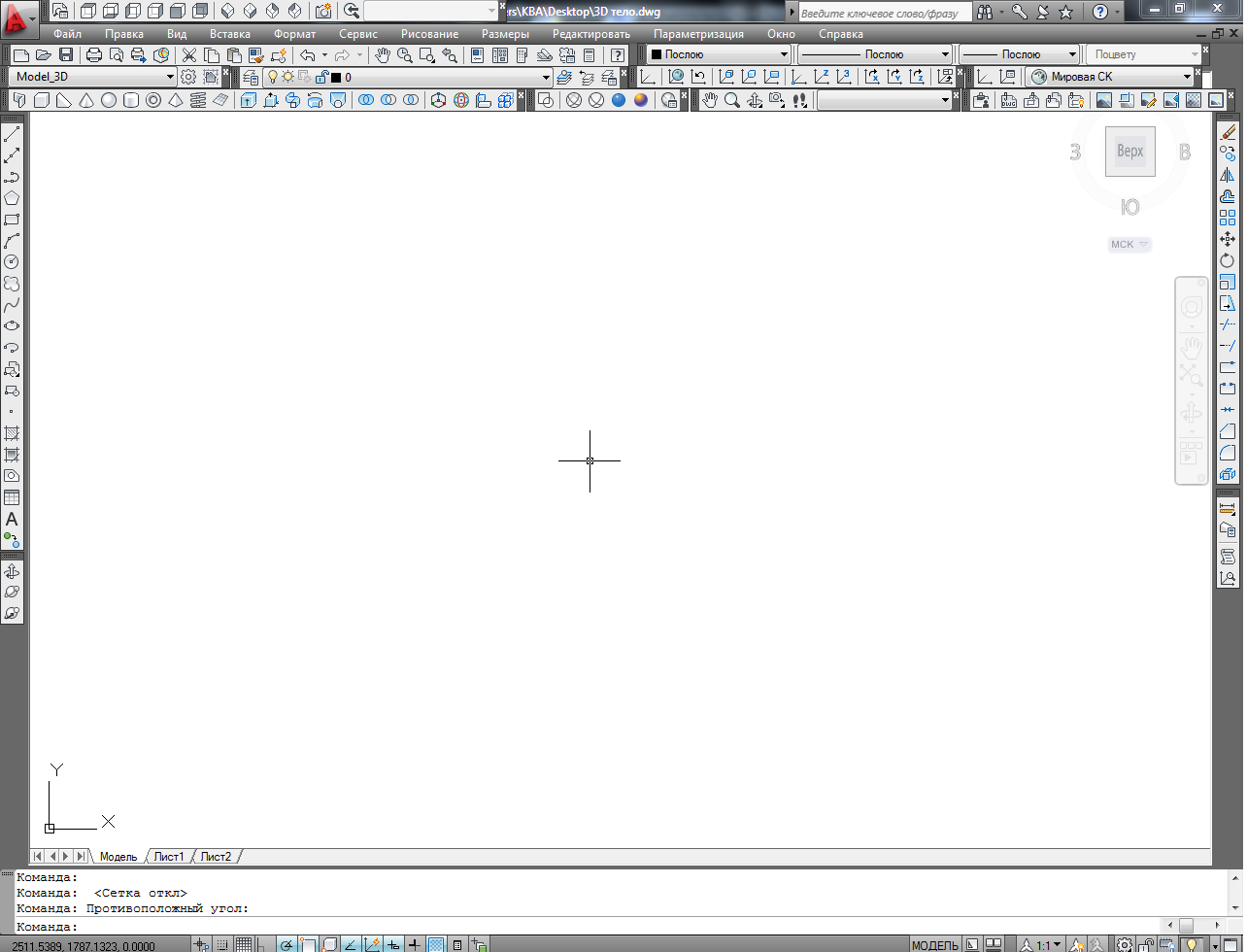Click the Line tool in draw toolbar
This screenshot has height=952, width=1247.
coord(12,134)
